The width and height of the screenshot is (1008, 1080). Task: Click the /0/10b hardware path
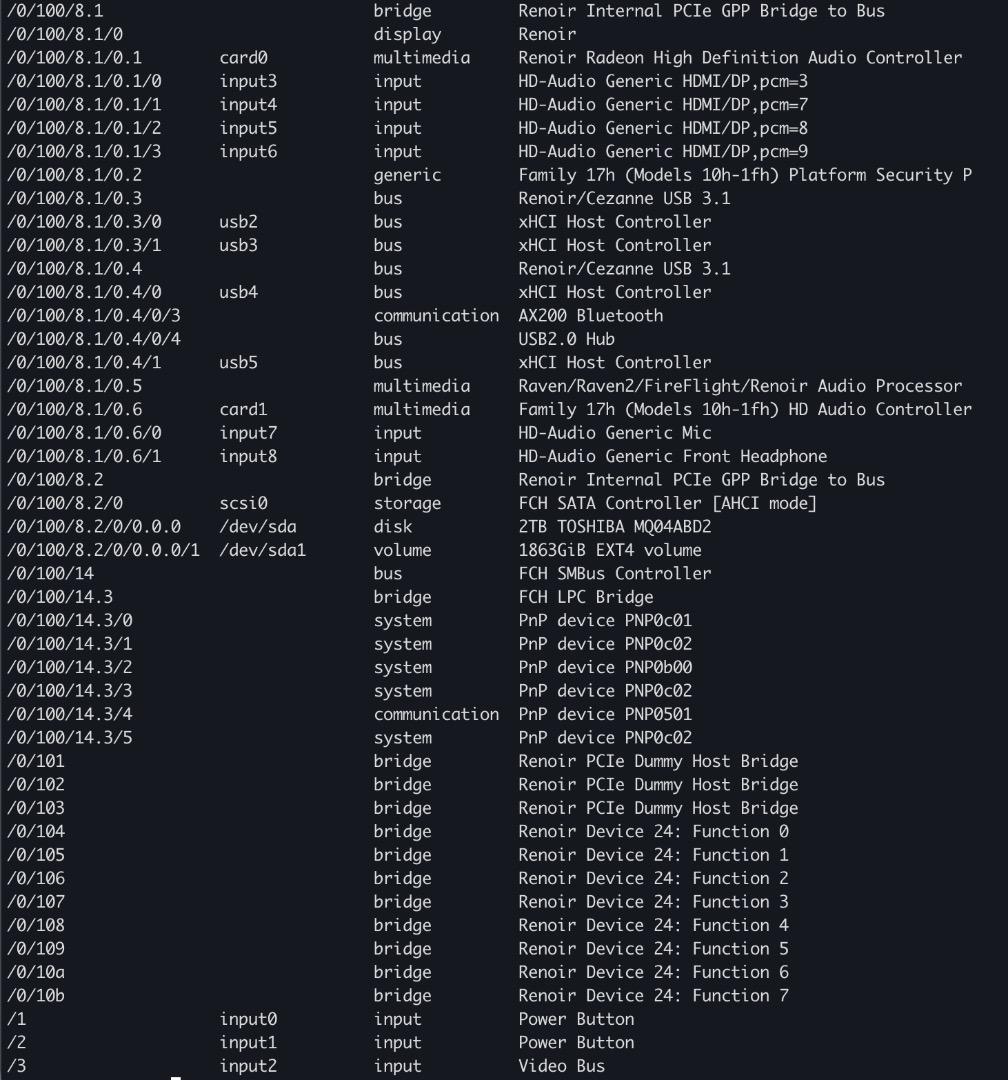coord(32,995)
